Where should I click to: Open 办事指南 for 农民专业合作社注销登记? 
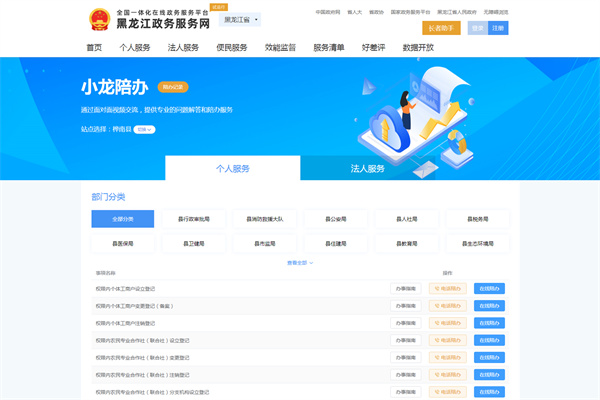[x=406, y=375]
